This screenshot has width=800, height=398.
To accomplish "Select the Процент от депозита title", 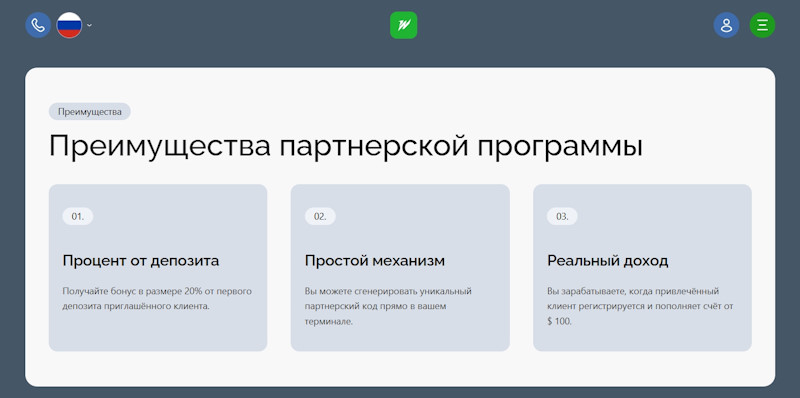I will tap(141, 261).
